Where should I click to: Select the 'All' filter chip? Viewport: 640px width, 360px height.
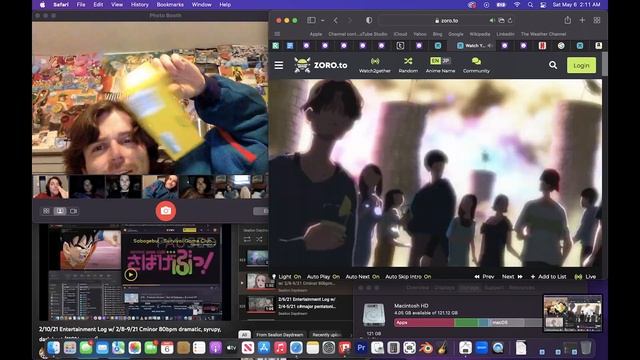point(244,335)
